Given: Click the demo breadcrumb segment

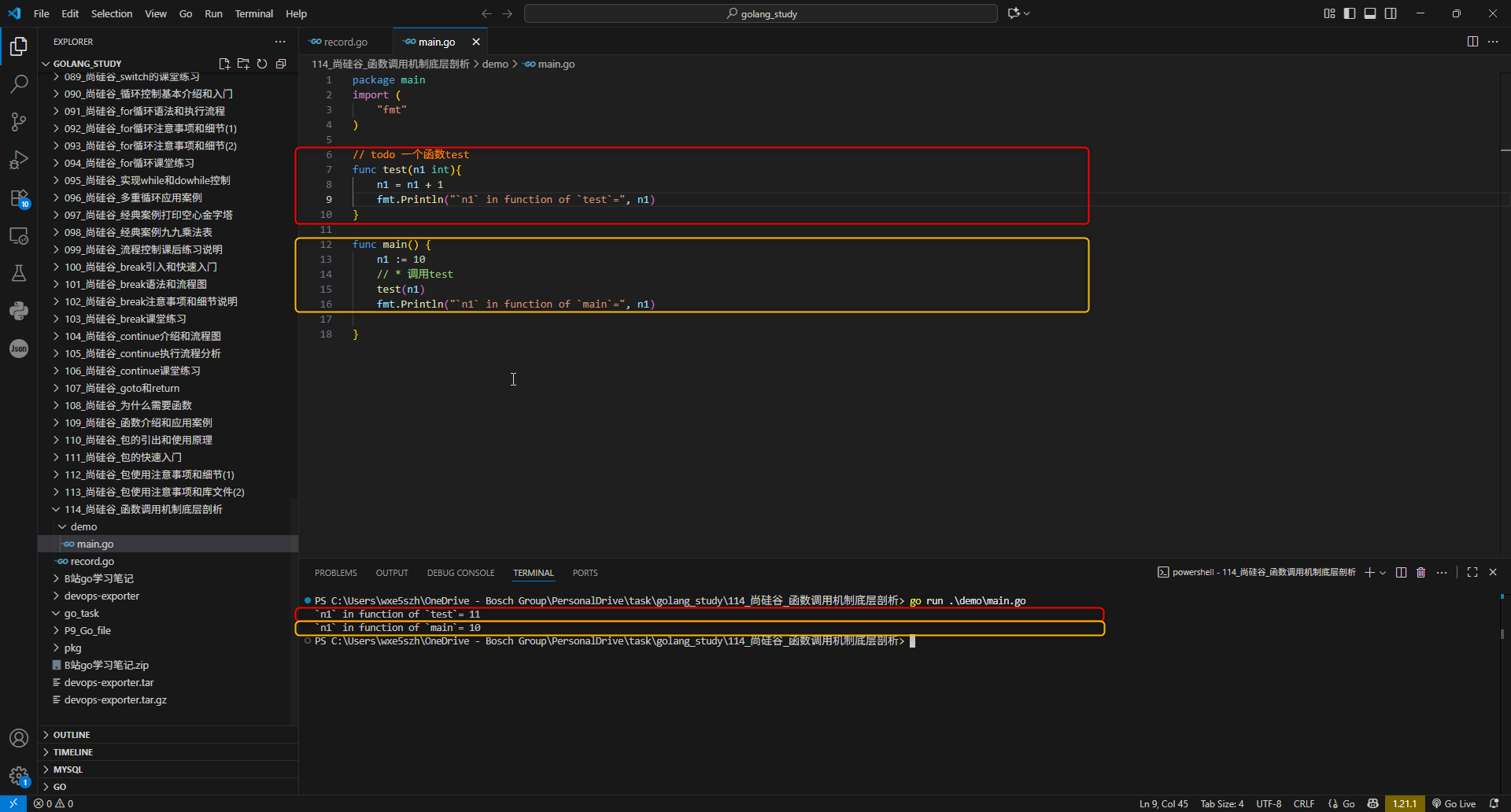Looking at the screenshot, I should click(495, 64).
